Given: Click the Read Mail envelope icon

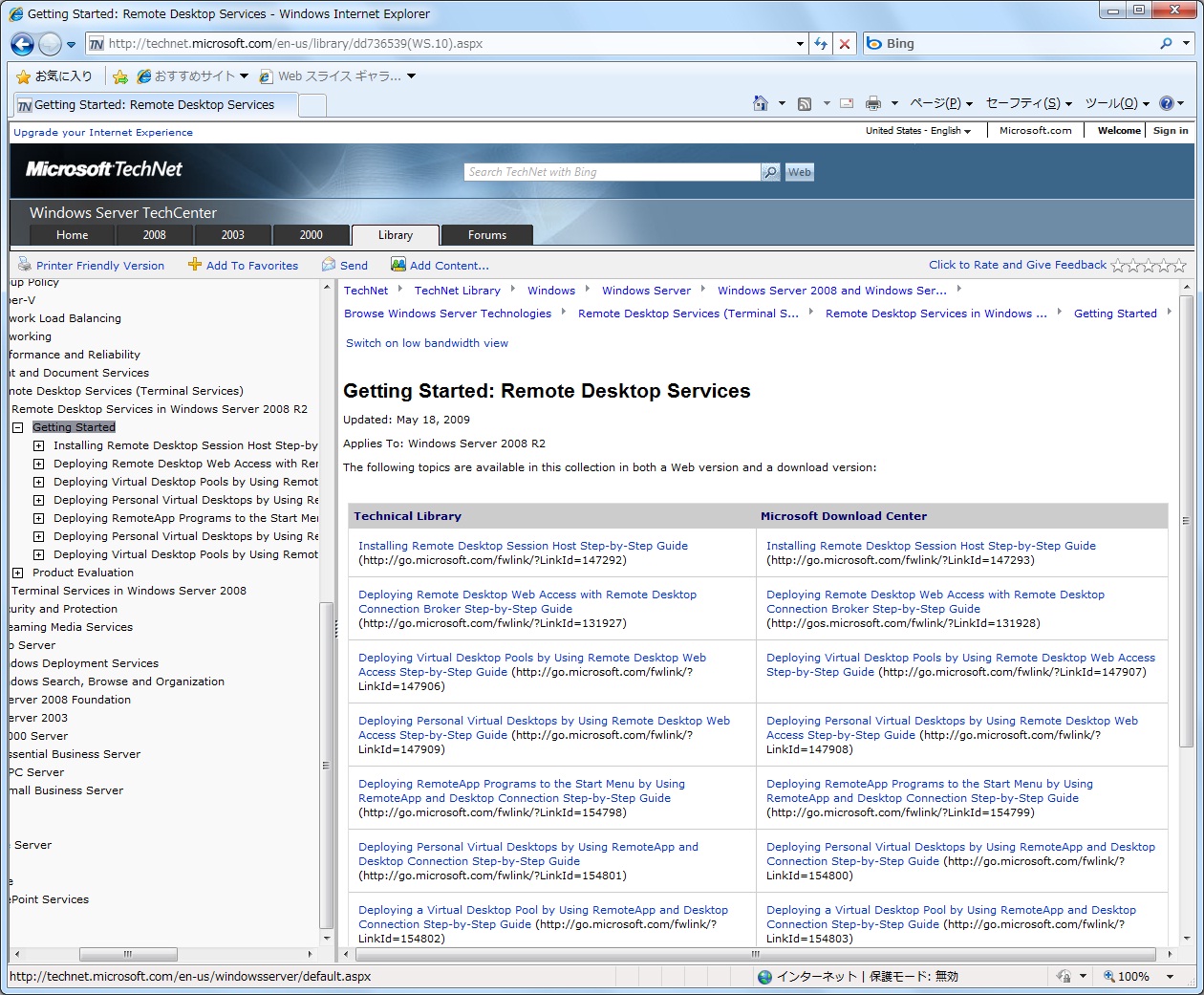Looking at the screenshot, I should click(x=847, y=103).
